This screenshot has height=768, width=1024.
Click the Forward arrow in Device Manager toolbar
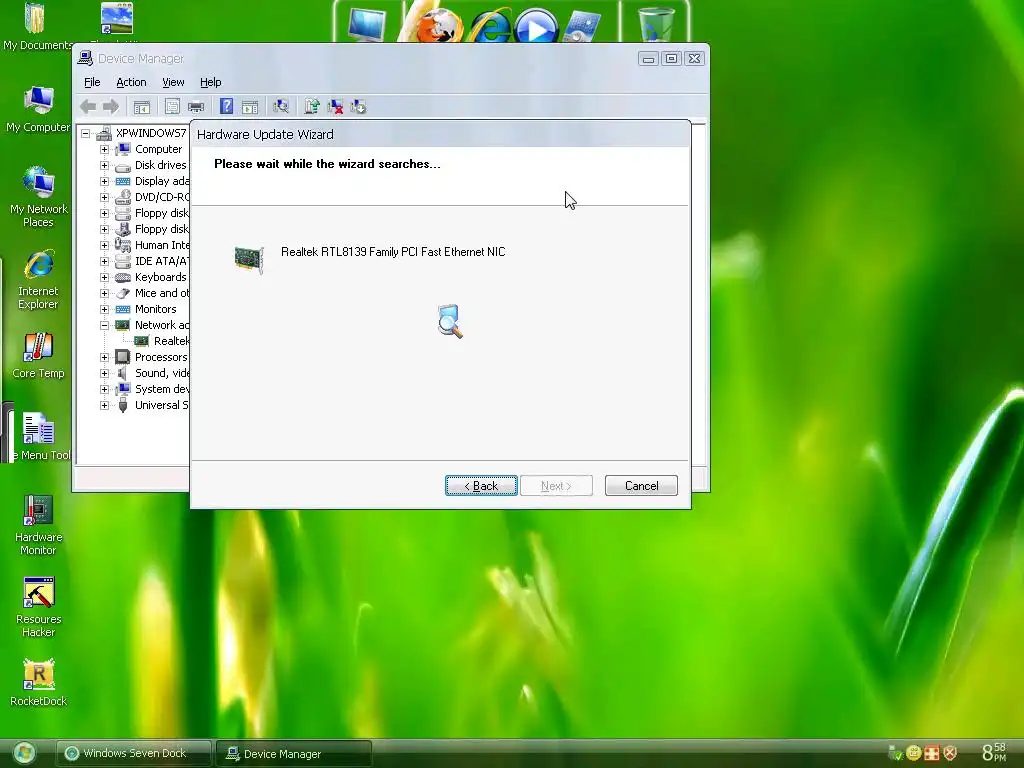pos(111,106)
